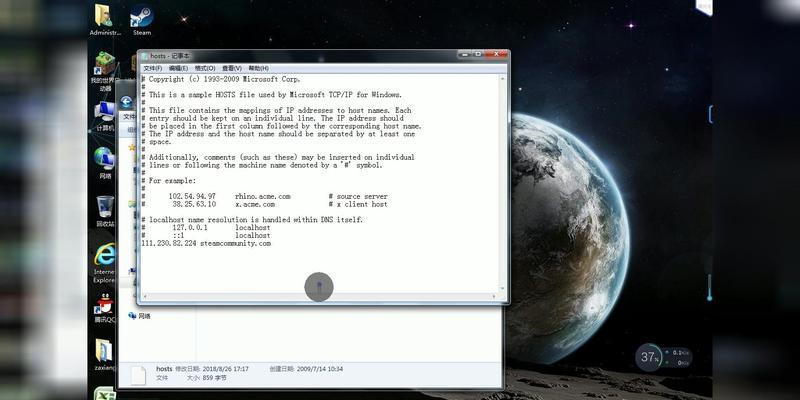Click the hosts file icon in Explorer details pane
800x400 pixels.
(138, 375)
